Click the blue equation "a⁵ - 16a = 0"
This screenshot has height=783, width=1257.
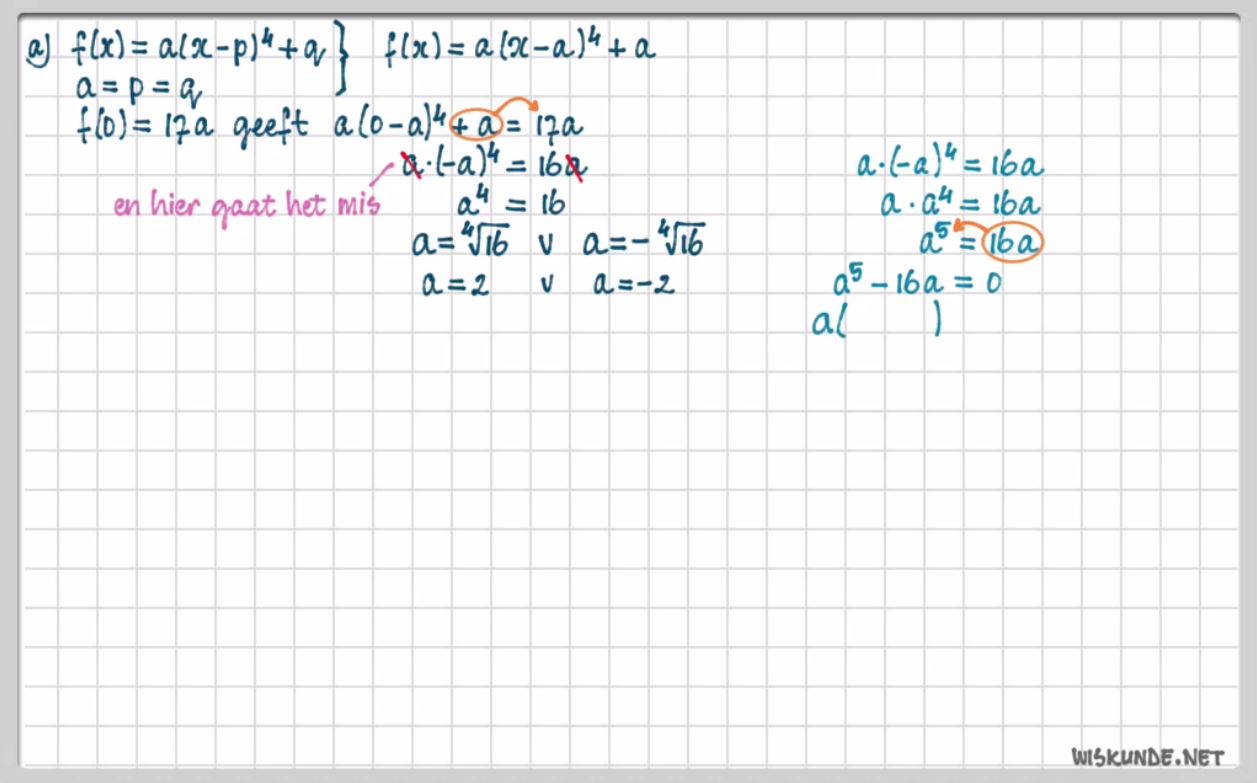tap(916, 284)
